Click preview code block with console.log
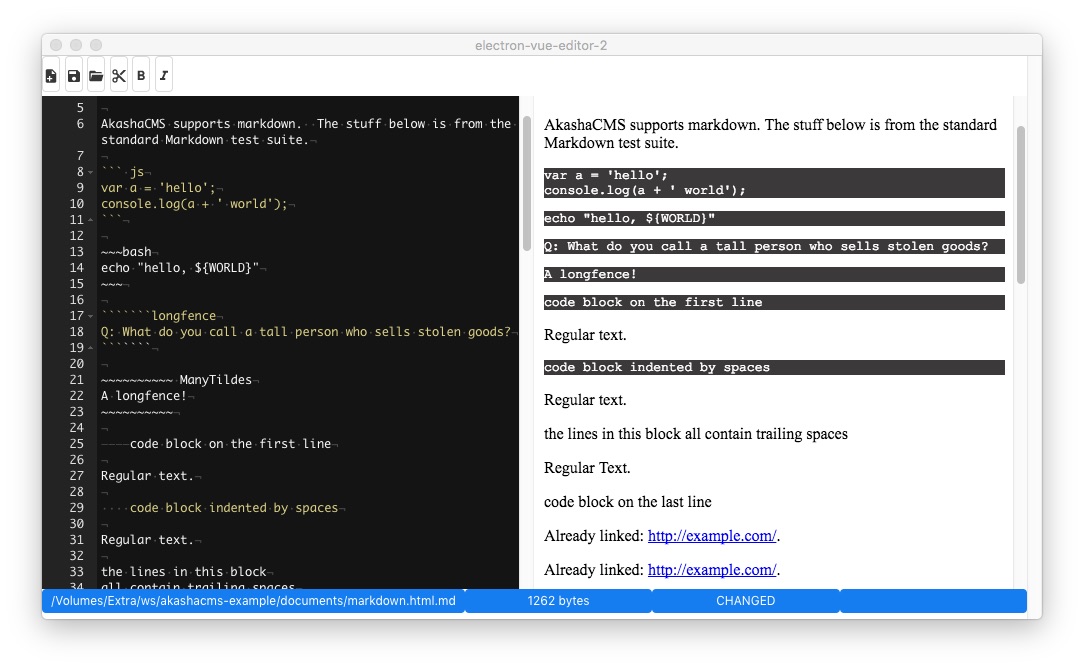This screenshot has width=1084, height=669. pos(774,182)
